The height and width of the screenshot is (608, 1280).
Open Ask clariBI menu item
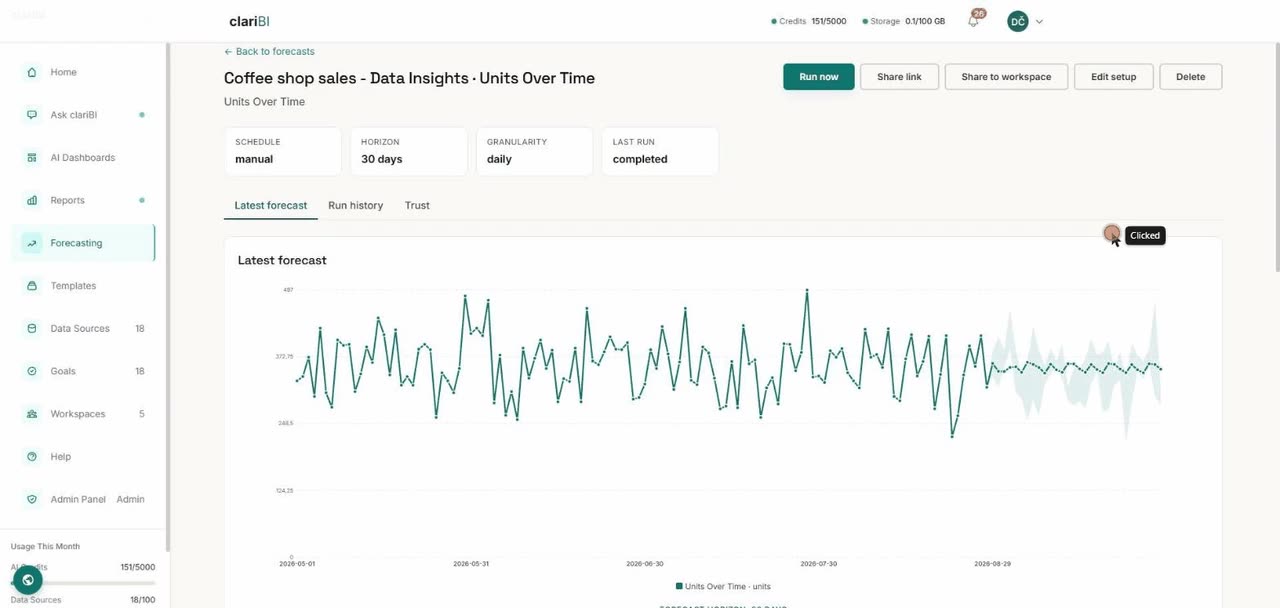click(x=84, y=115)
